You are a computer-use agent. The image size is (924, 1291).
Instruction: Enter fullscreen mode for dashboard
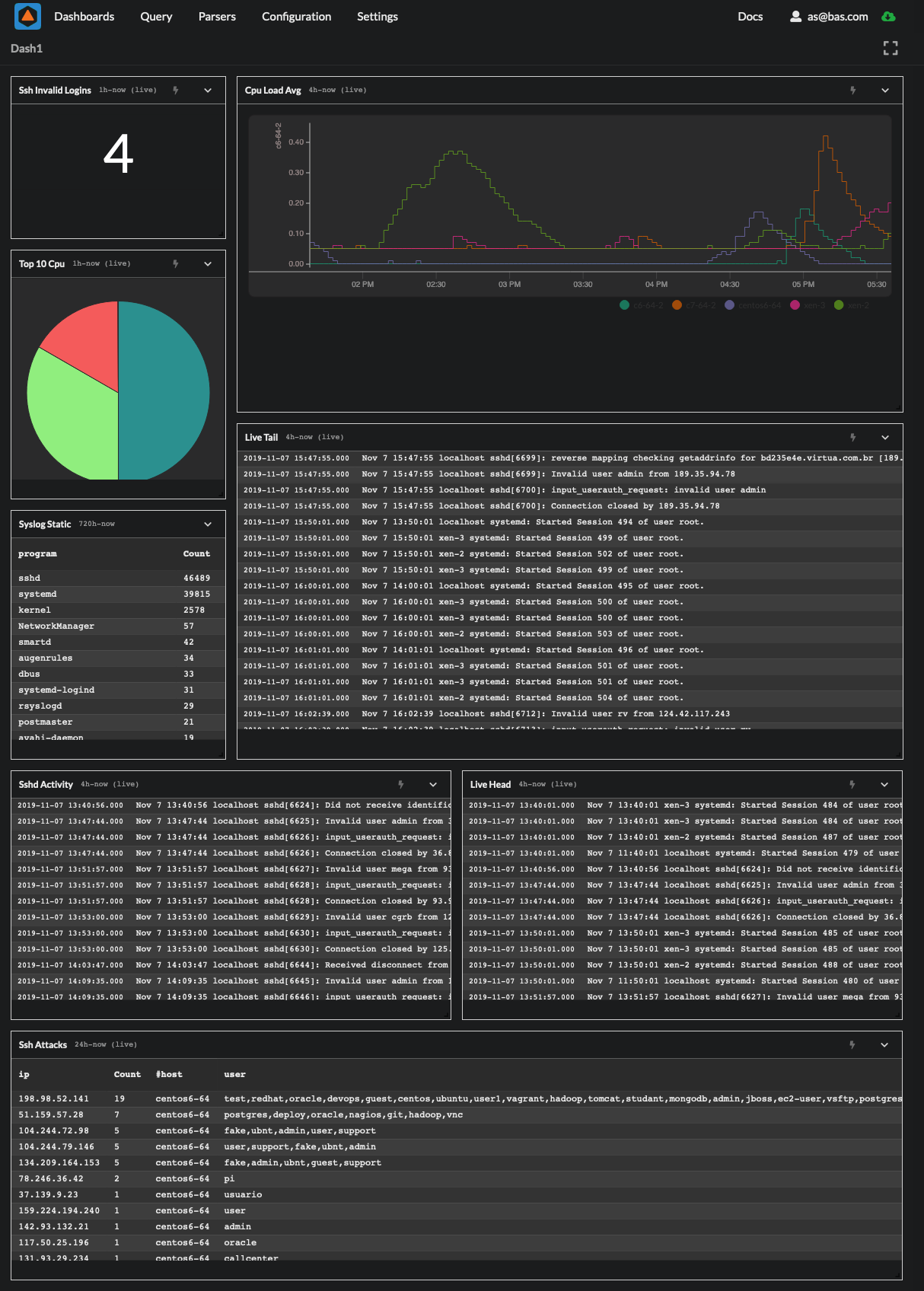pos(891,49)
